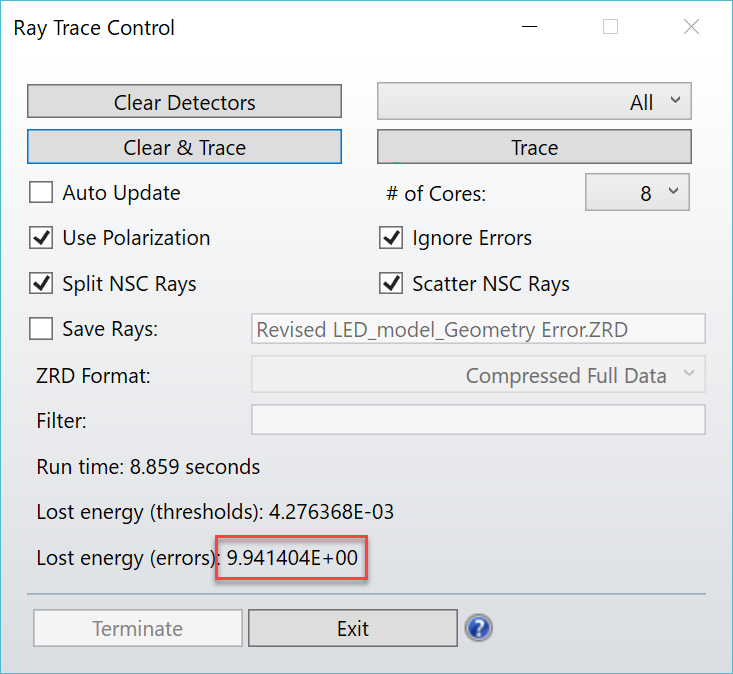This screenshot has height=674, width=733.
Task: Enable the Auto Update checkbox
Action: pyautogui.click(x=41, y=192)
